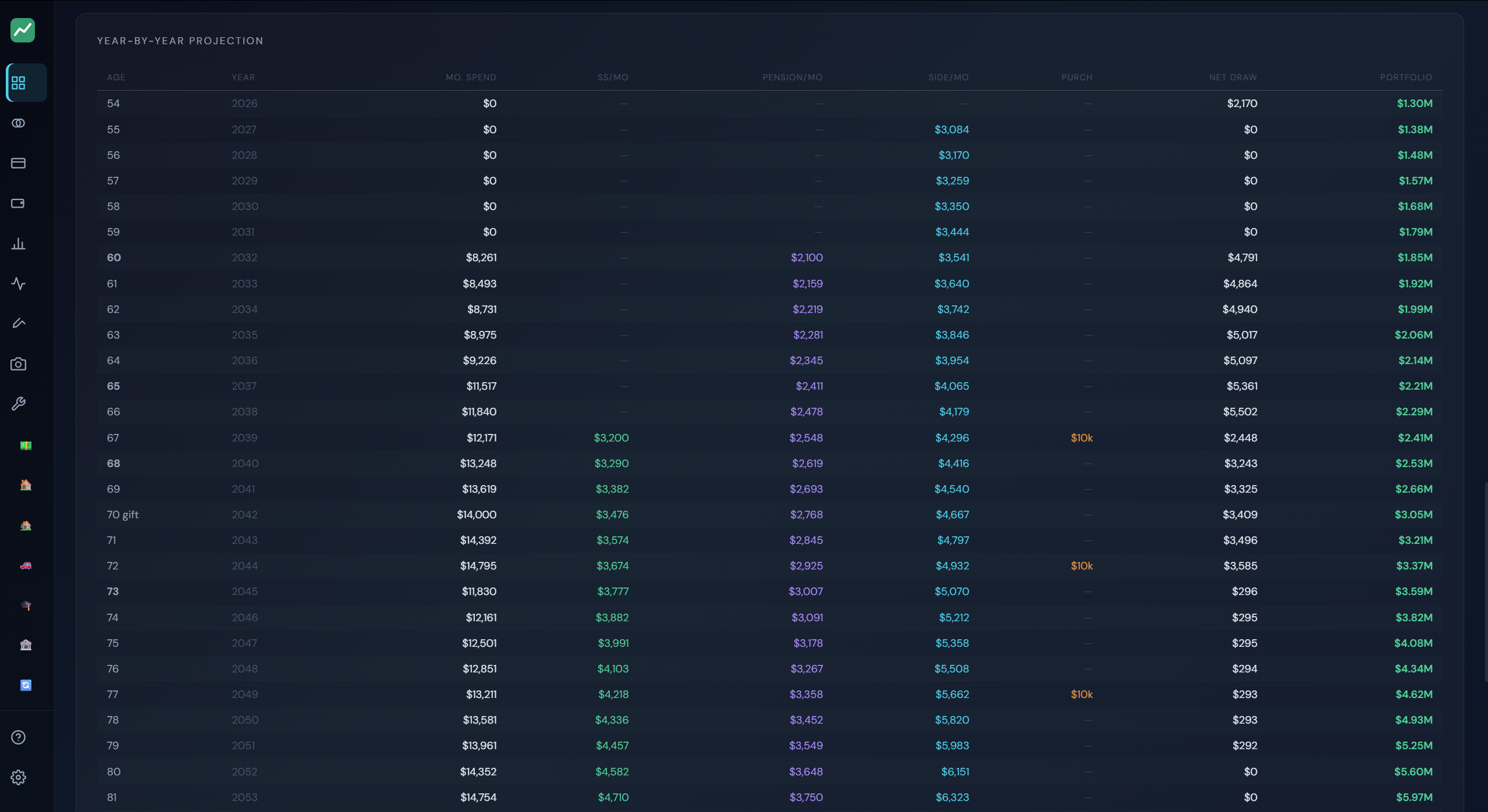Click the $1.30M portfolio value

coord(1415,104)
